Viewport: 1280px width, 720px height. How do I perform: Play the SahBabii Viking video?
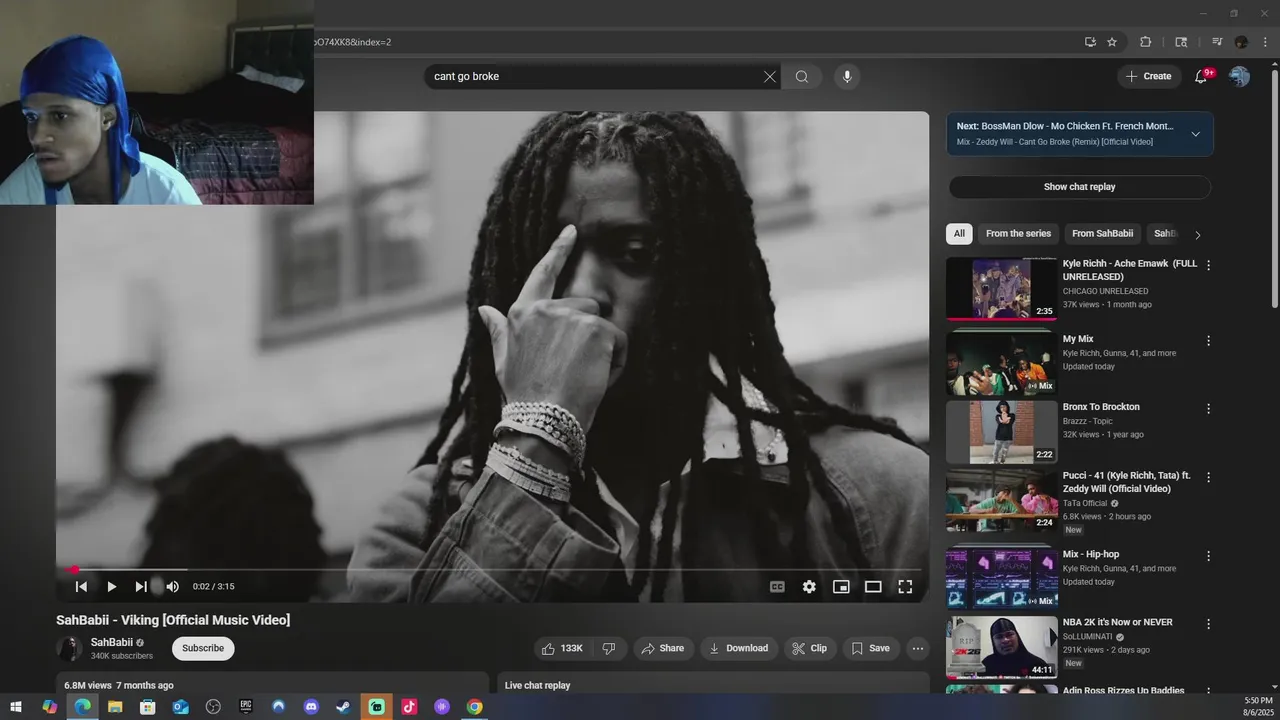point(111,587)
